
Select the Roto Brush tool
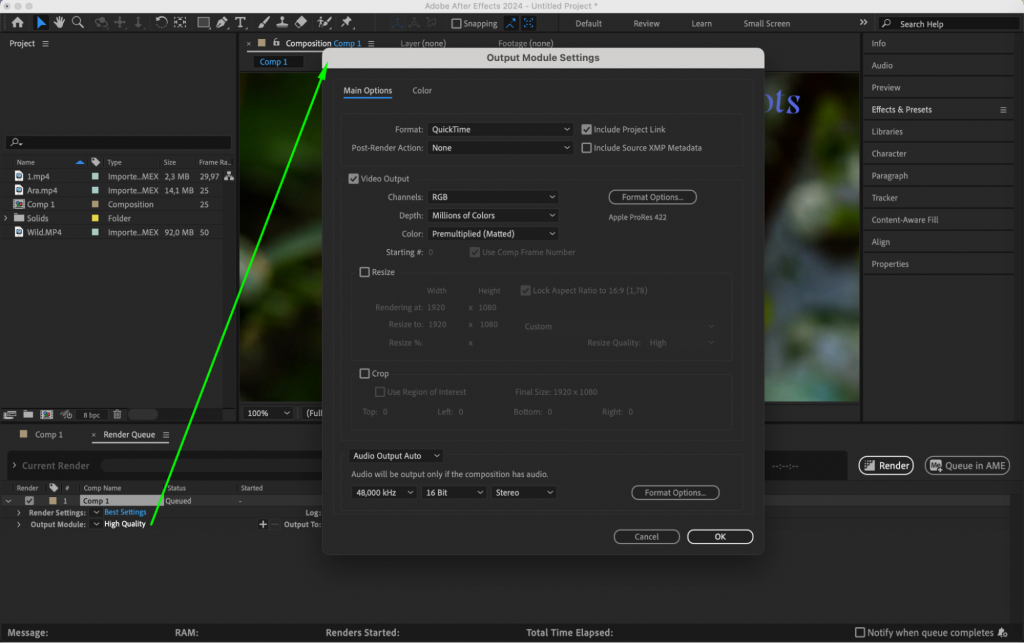click(326, 21)
